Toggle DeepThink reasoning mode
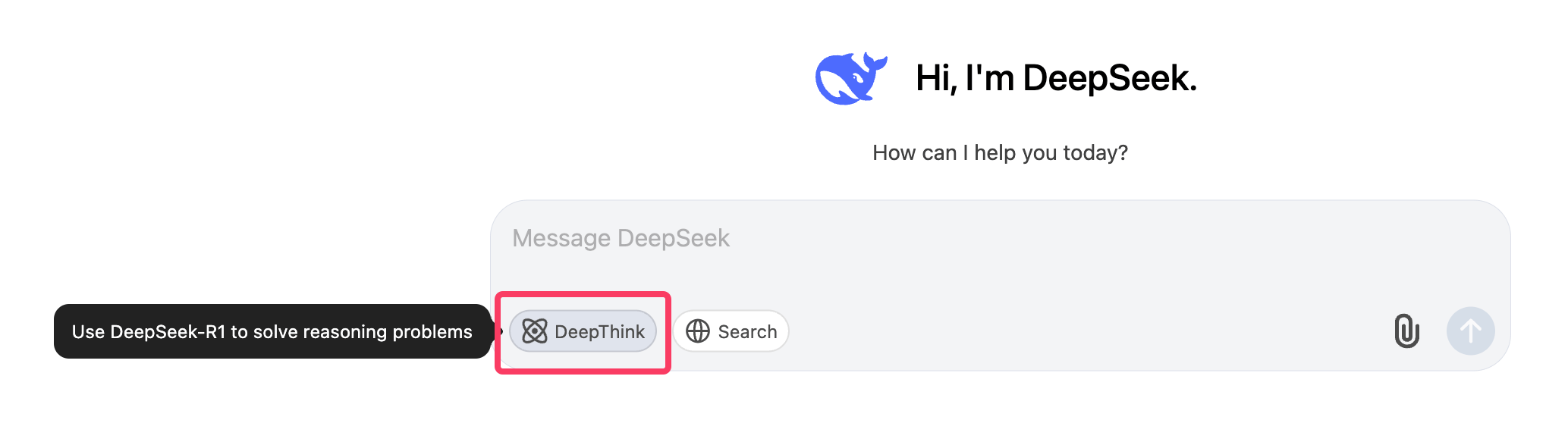 point(583,331)
